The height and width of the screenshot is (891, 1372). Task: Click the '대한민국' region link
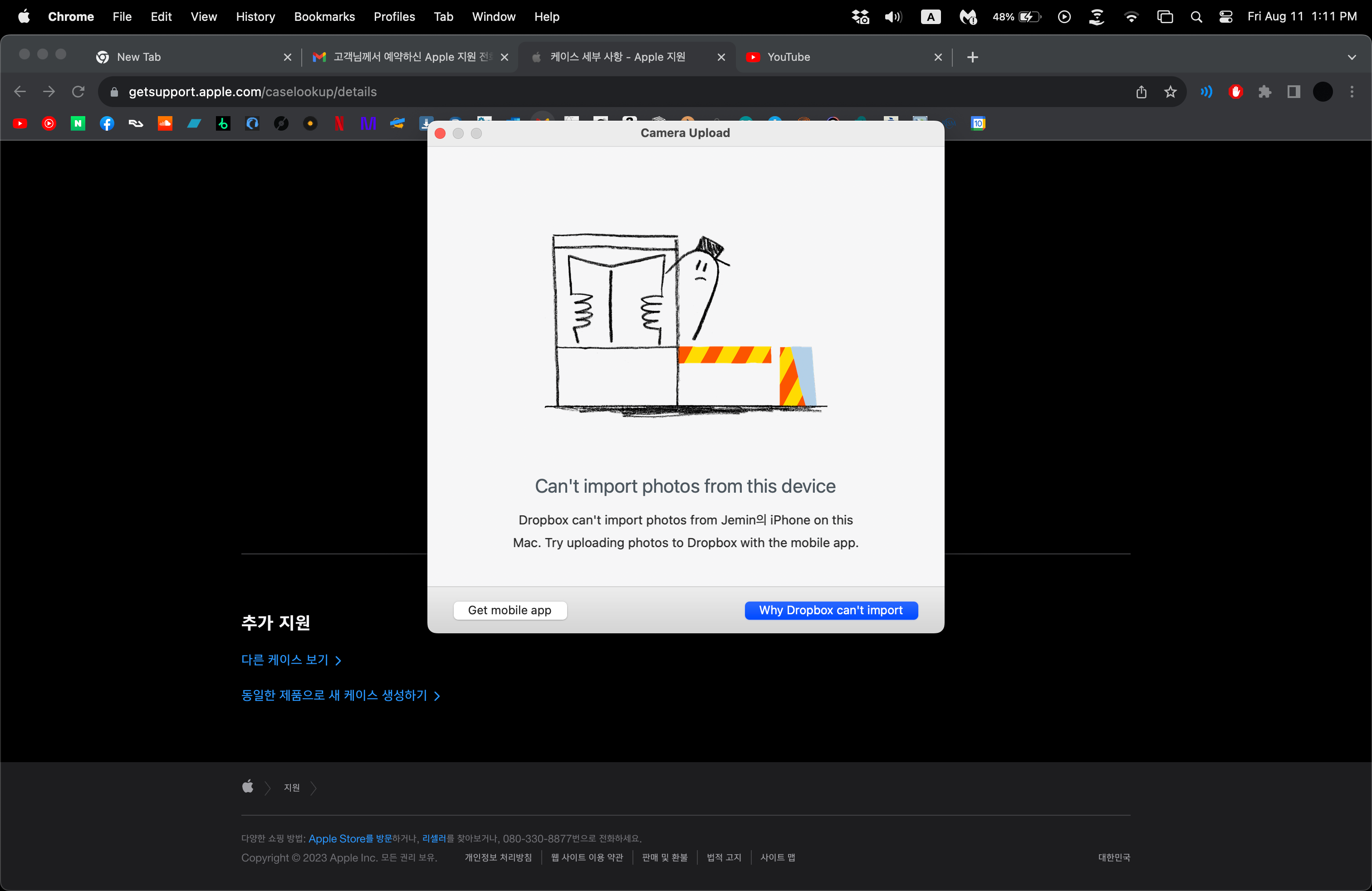(1114, 857)
